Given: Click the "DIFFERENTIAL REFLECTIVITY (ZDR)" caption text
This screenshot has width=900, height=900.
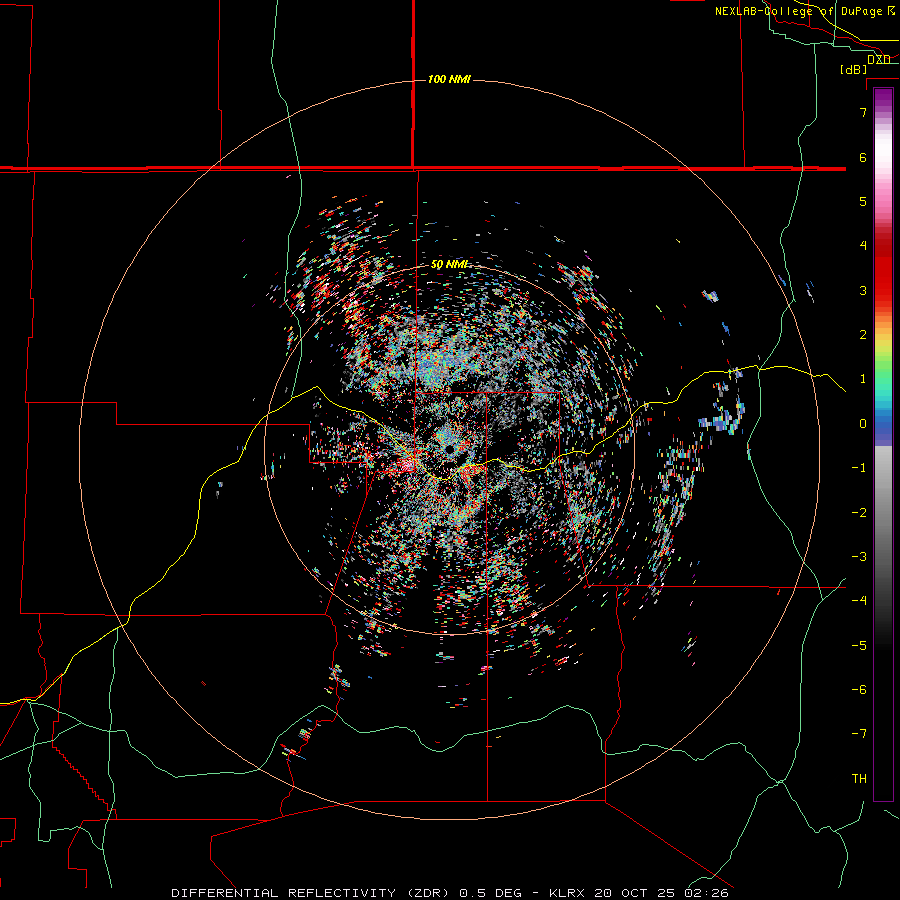Looking at the screenshot, I should pos(311,893).
